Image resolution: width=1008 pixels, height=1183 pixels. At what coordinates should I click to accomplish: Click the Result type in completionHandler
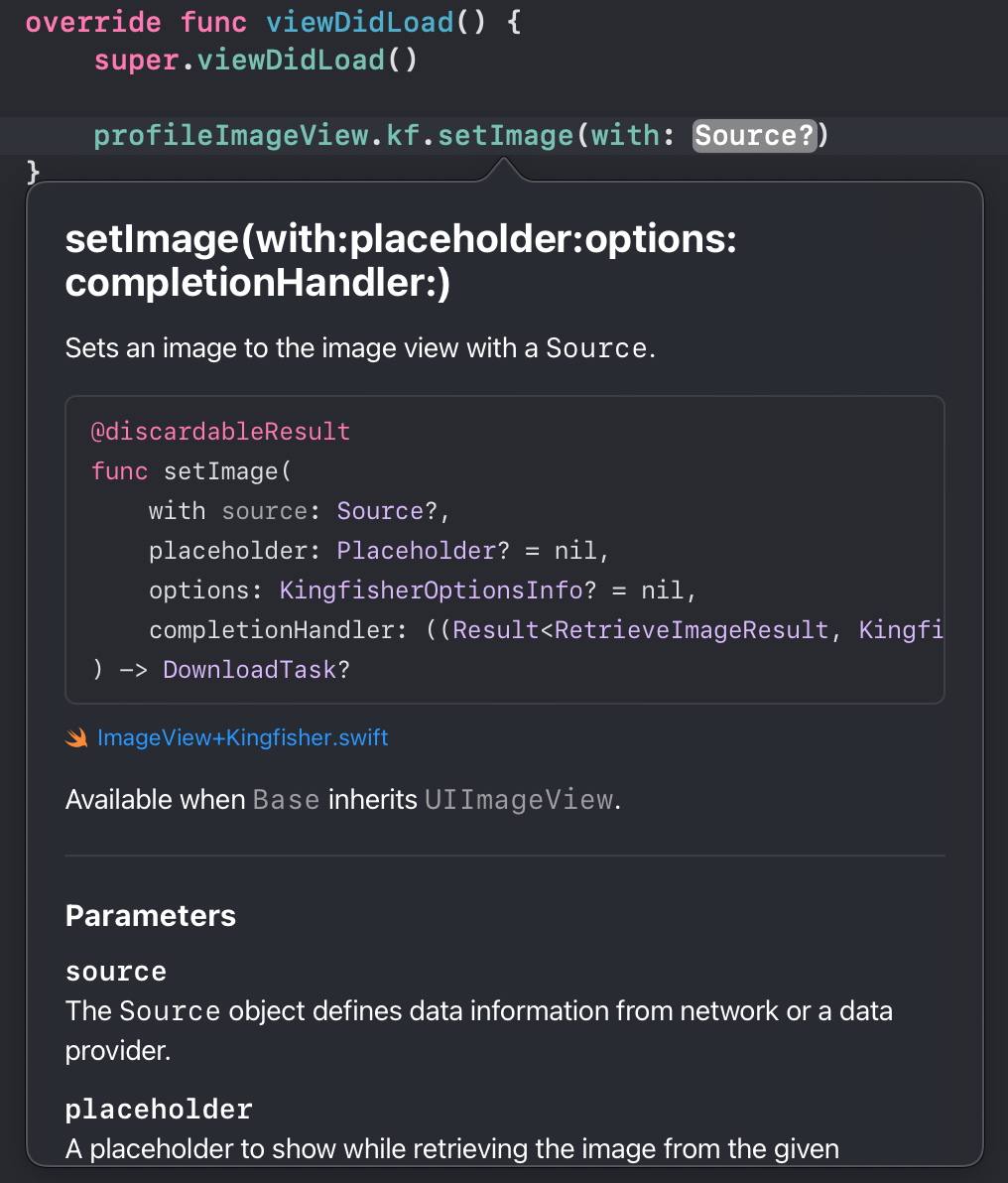(x=496, y=629)
